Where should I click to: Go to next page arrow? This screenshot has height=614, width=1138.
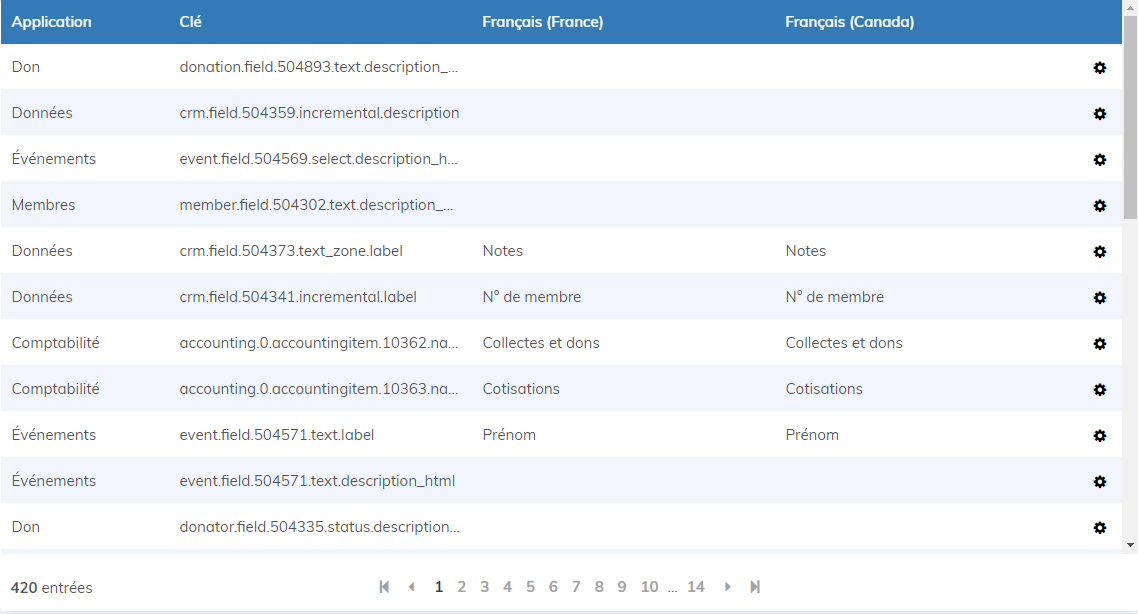pos(728,587)
